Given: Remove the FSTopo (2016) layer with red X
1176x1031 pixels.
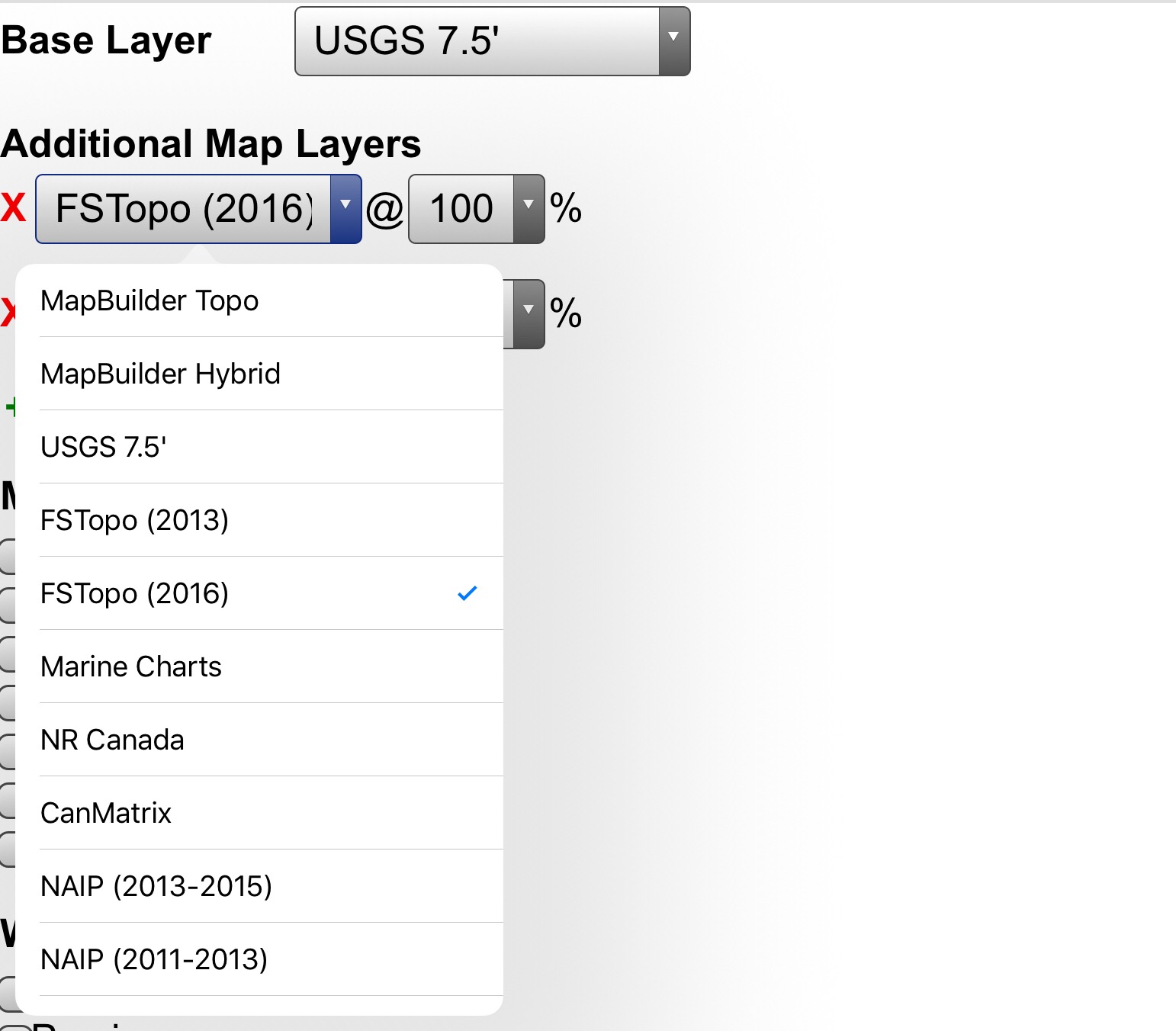Looking at the screenshot, I should pos(13,208).
